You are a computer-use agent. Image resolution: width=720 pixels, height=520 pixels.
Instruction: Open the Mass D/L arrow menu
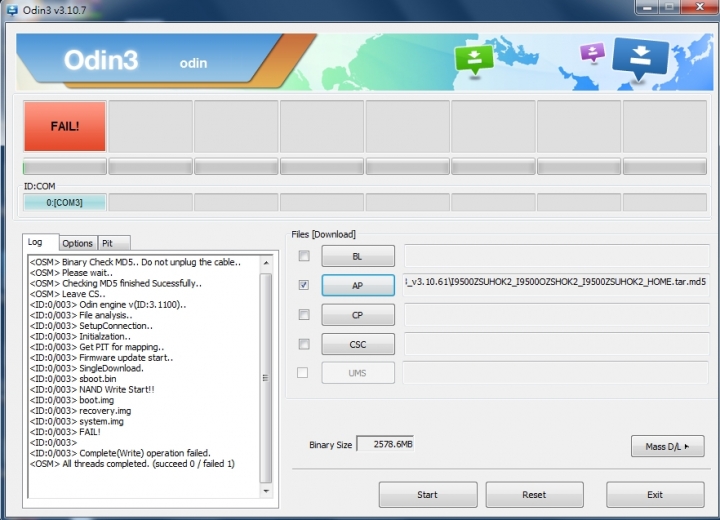click(x=667, y=446)
